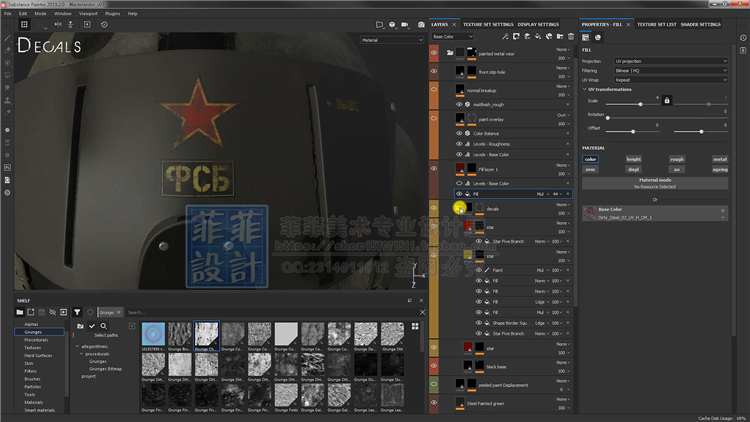Viewport: 750px width, 422px height.
Task: Adjust the Scale slider in UV transformations
Action: (x=640, y=104)
